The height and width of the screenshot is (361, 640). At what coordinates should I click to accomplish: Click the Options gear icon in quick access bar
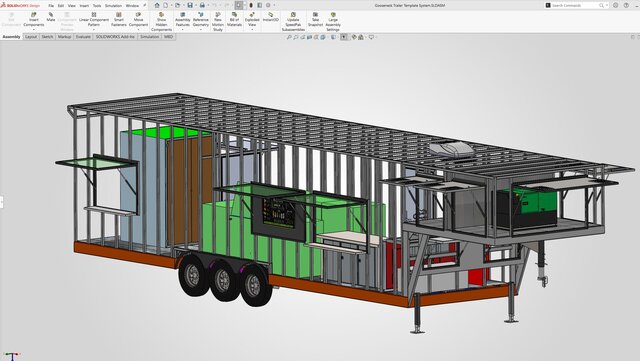point(268,5)
